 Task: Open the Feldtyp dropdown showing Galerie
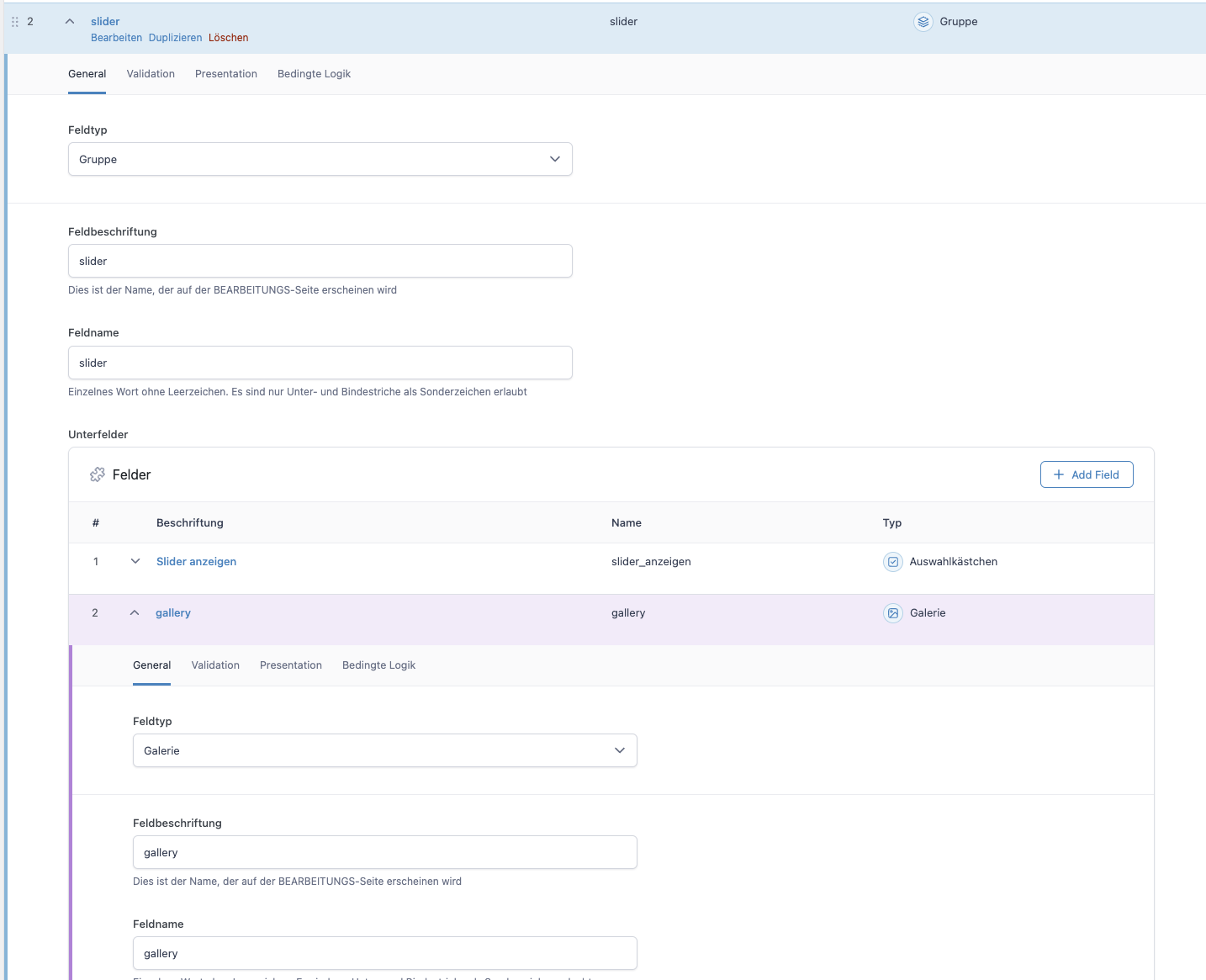coord(384,750)
